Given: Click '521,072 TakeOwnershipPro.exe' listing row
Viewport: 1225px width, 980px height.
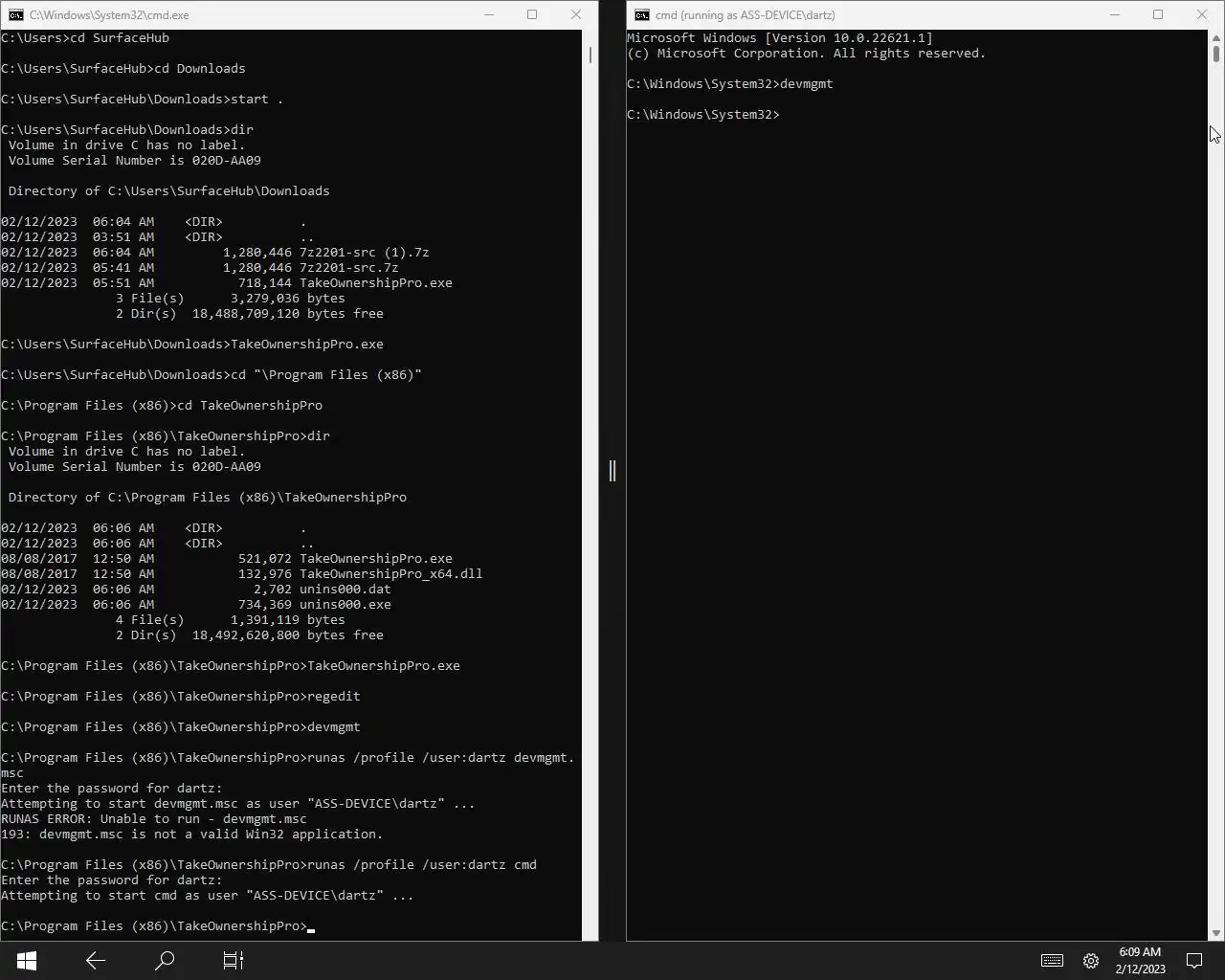Looking at the screenshot, I should 227,558.
